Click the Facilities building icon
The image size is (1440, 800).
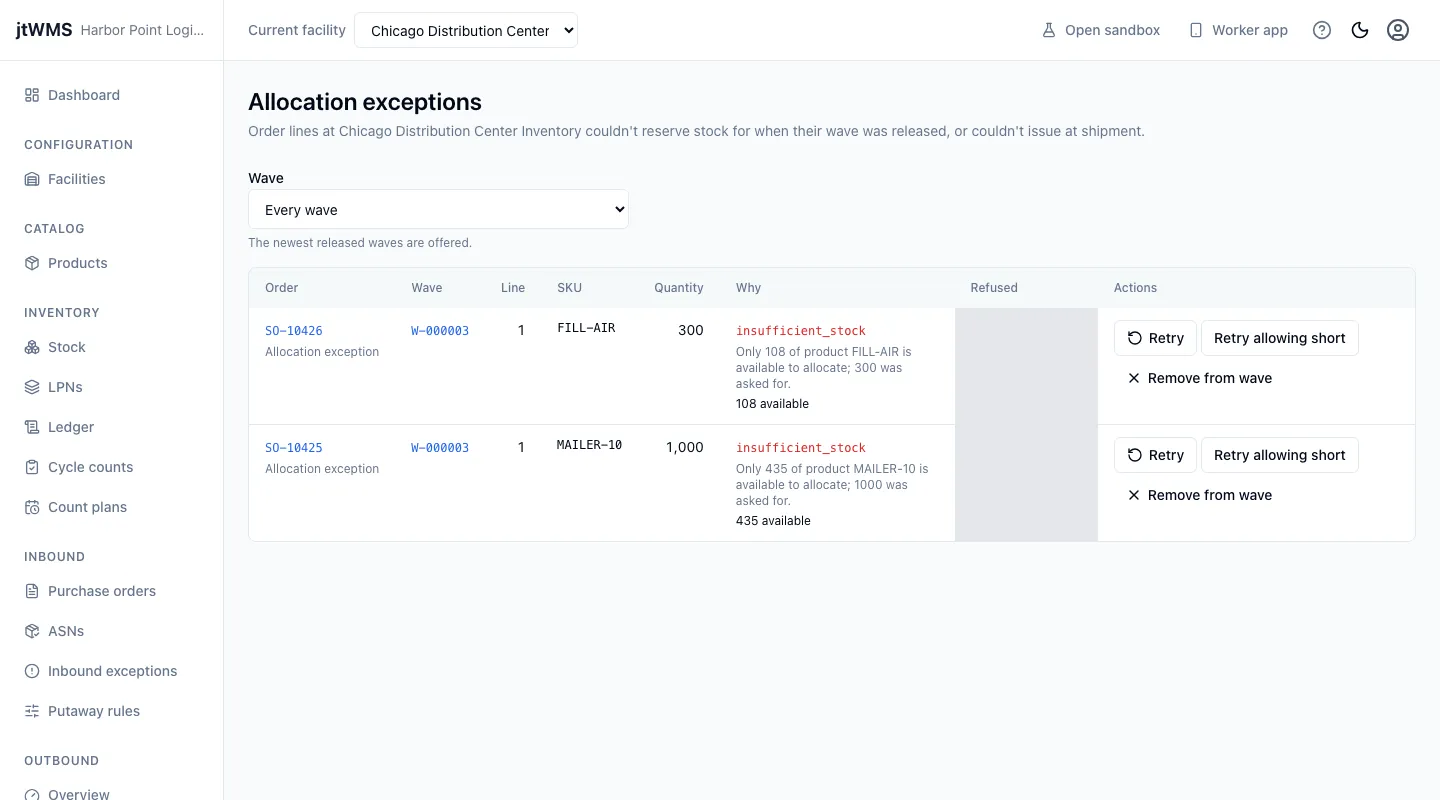pyautogui.click(x=32, y=179)
